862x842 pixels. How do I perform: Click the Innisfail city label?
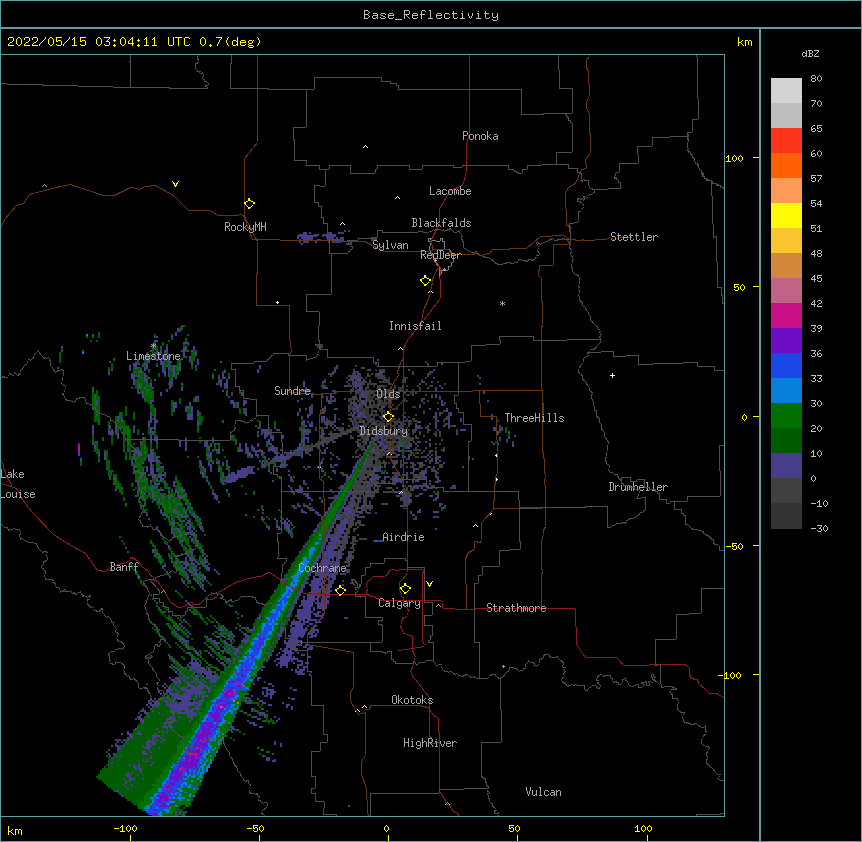tap(415, 326)
